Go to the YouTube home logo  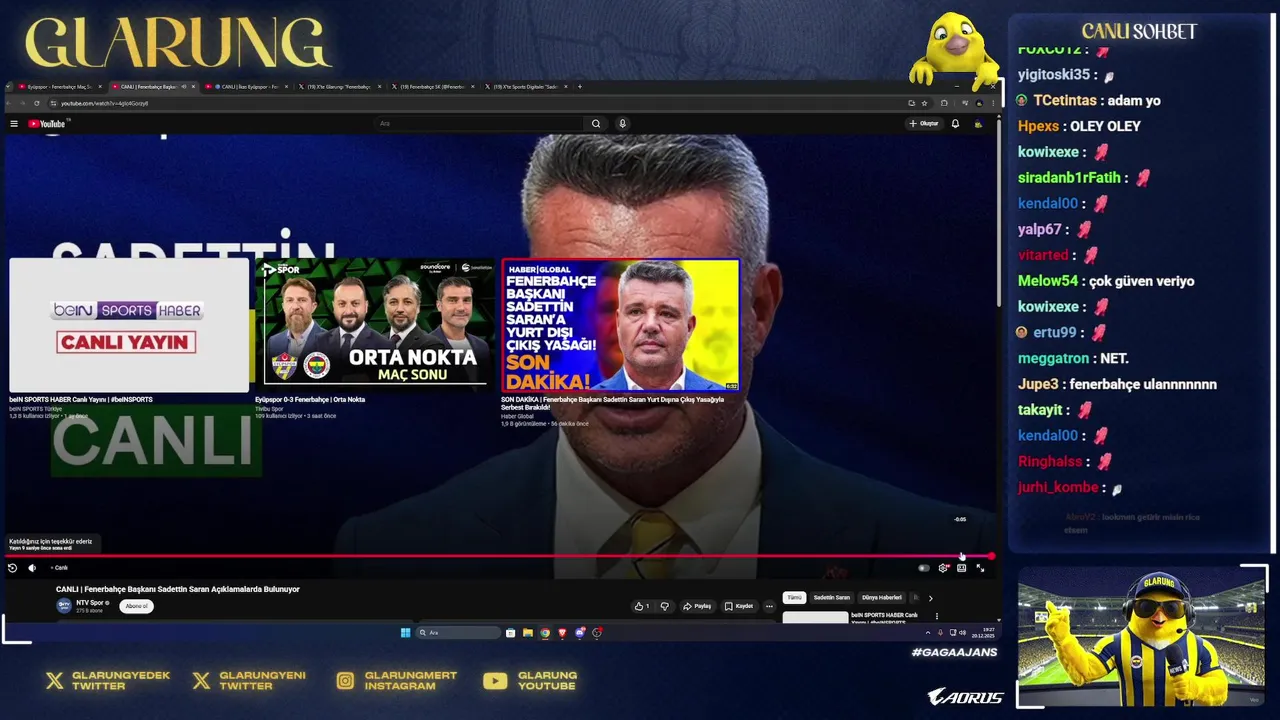tap(47, 124)
